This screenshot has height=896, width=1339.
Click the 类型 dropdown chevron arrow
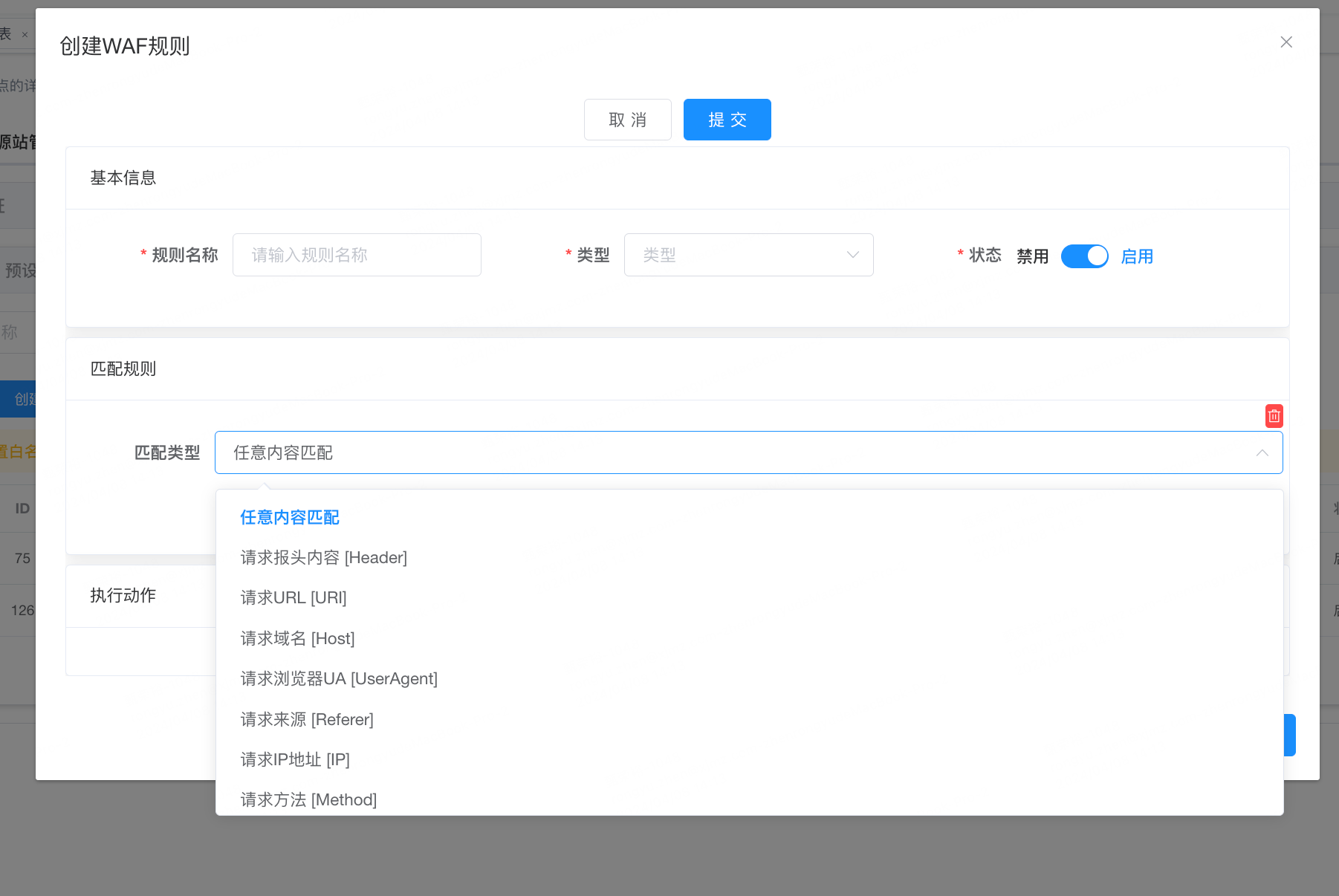click(852, 256)
